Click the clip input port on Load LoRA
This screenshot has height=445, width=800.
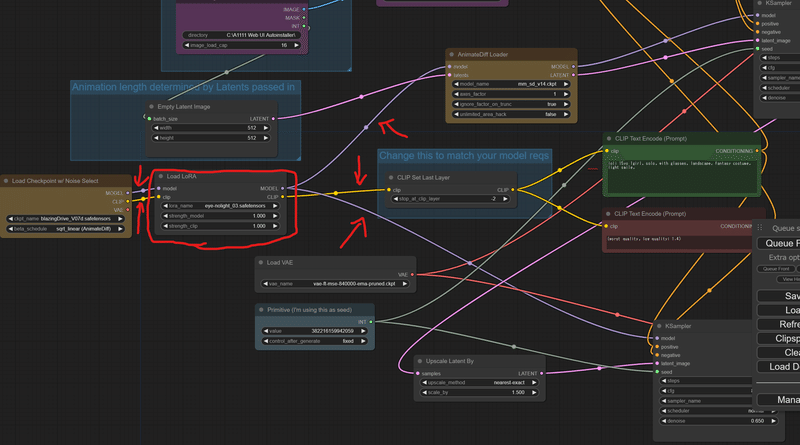pyautogui.click(x=159, y=197)
